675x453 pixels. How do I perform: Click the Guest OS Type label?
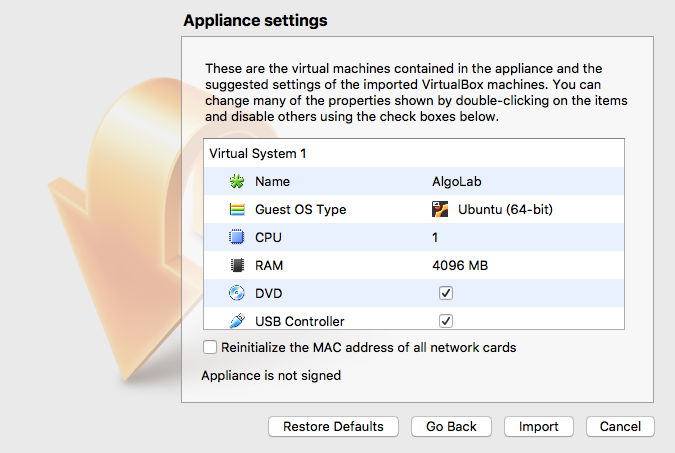click(300, 209)
